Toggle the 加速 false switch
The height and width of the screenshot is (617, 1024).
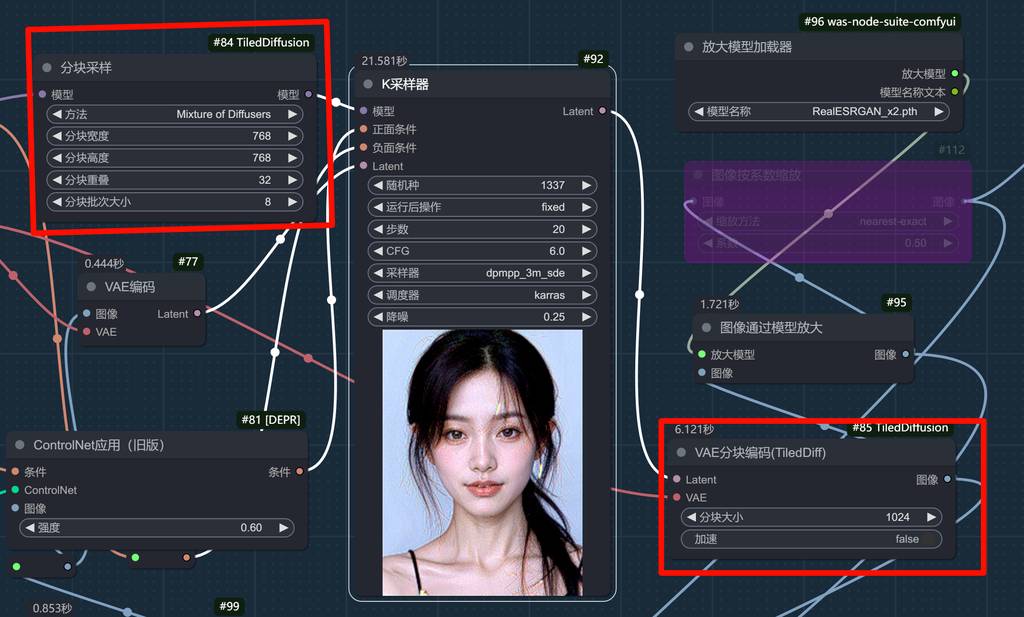[811, 539]
